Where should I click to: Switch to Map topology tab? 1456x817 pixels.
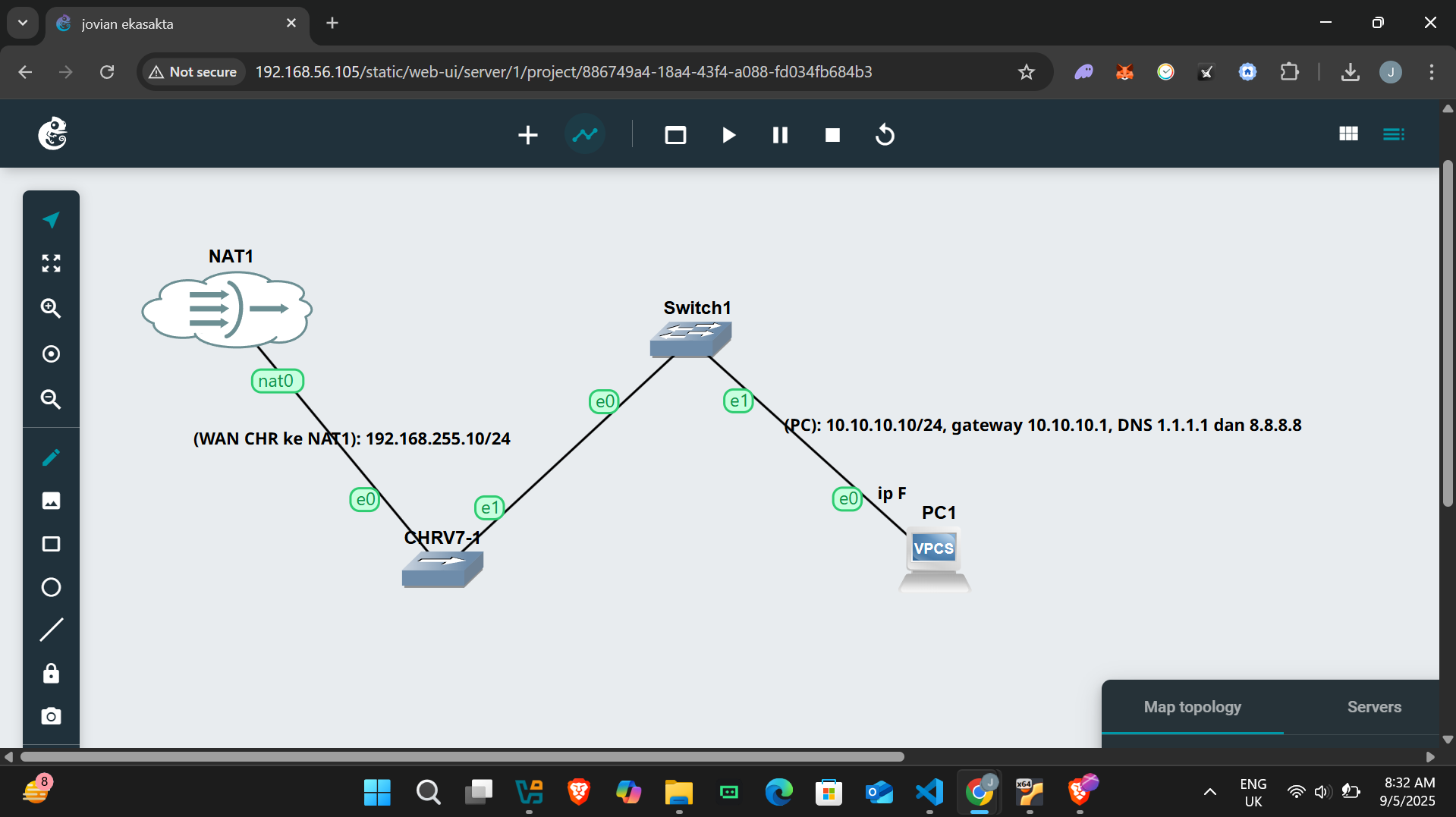tap(1192, 707)
